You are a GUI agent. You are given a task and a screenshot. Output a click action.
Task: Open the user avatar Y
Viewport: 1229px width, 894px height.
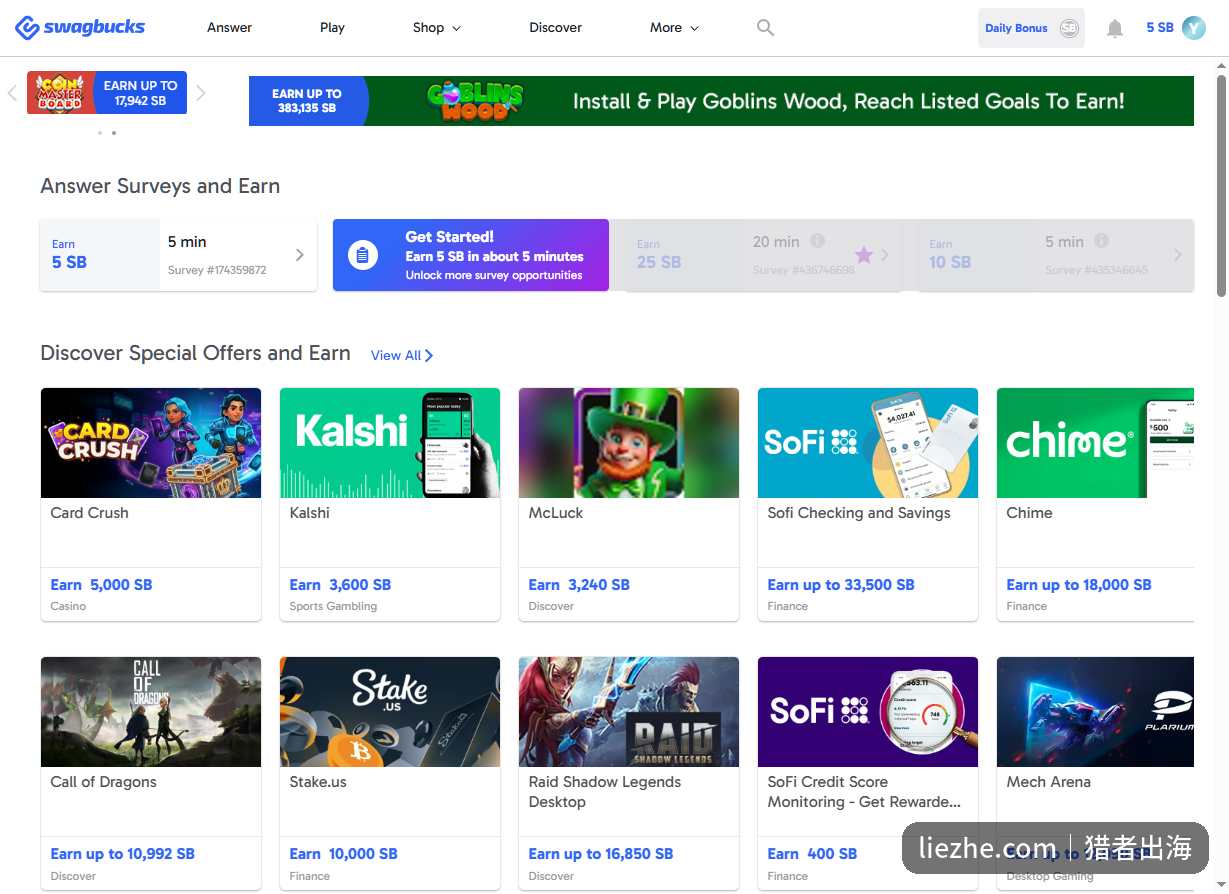pos(1194,28)
